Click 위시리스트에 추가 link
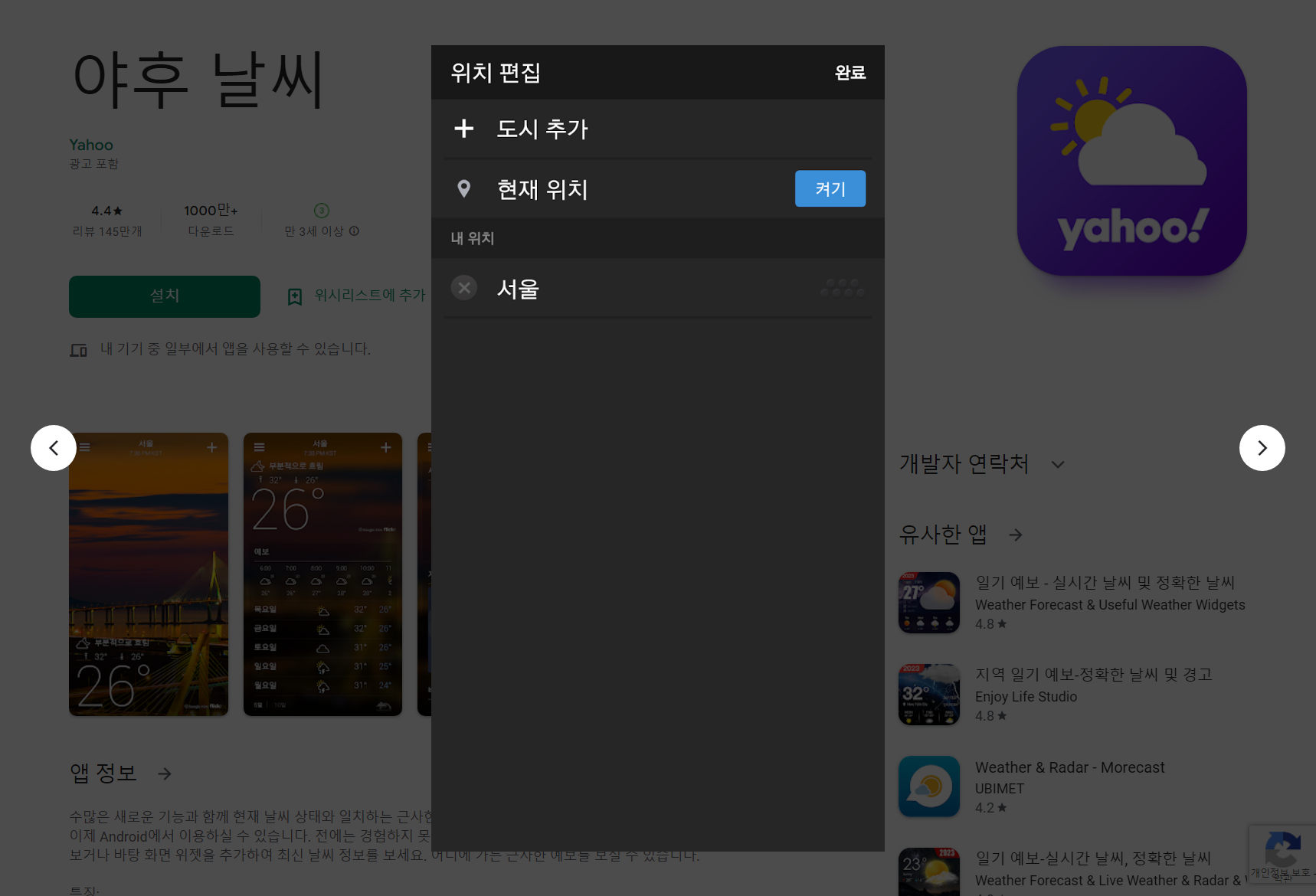The width and height of the screenshot is (1316, 896). coord(369,295)
